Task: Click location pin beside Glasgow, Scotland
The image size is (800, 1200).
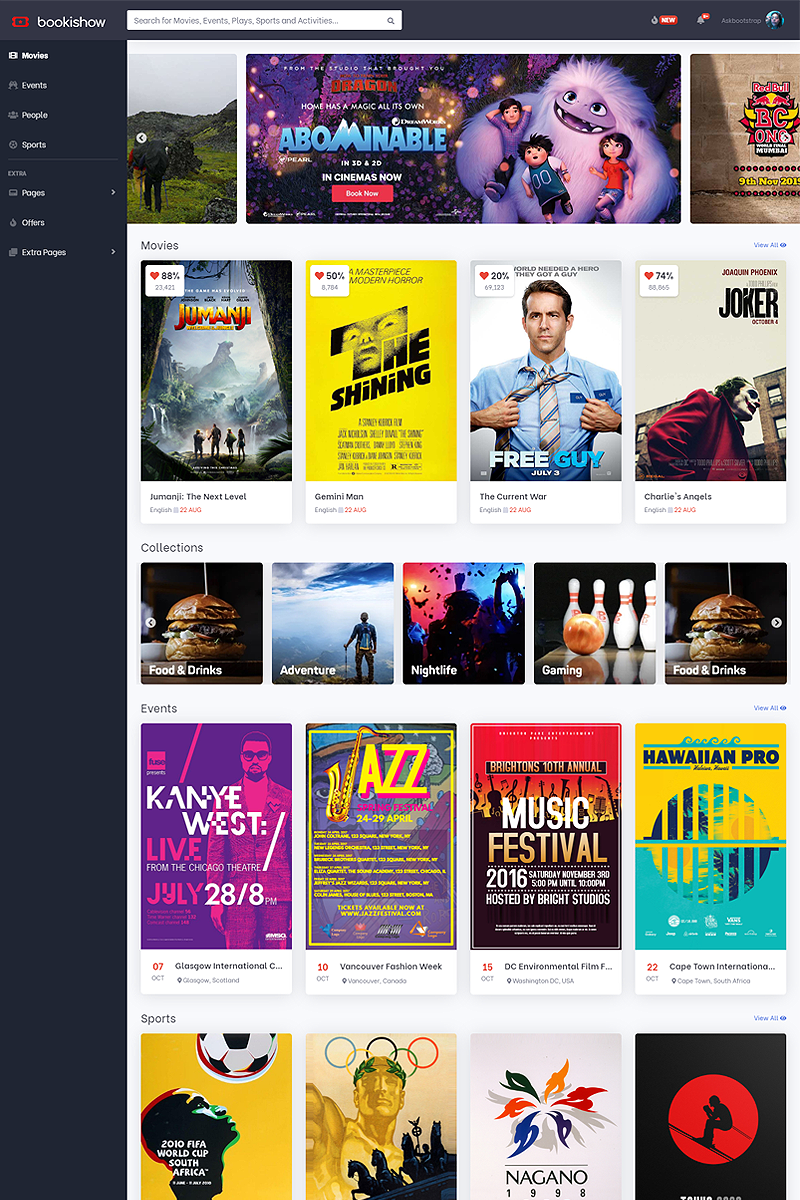Action: point(179,981)
